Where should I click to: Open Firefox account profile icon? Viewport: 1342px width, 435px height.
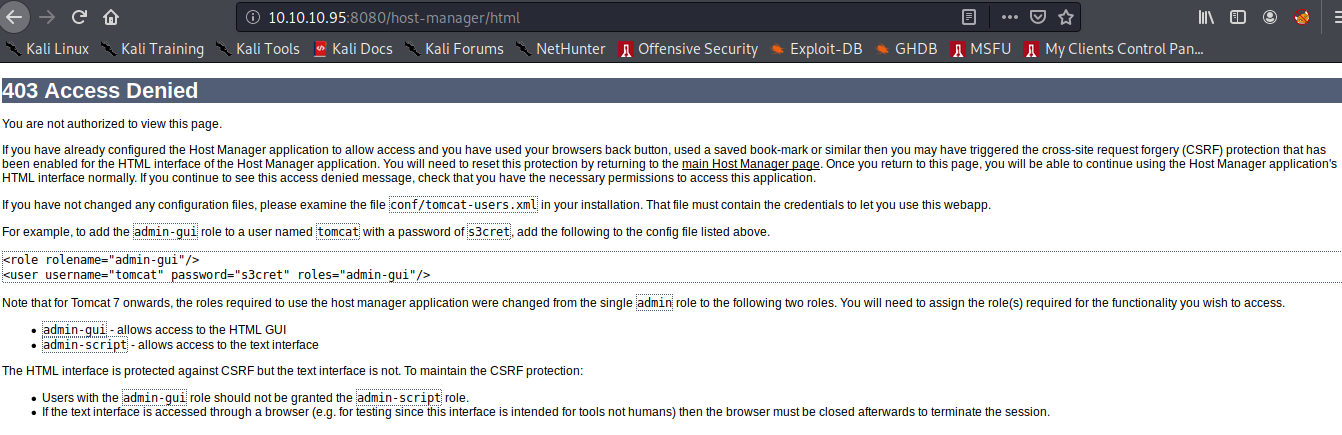tap(1270, 17)
